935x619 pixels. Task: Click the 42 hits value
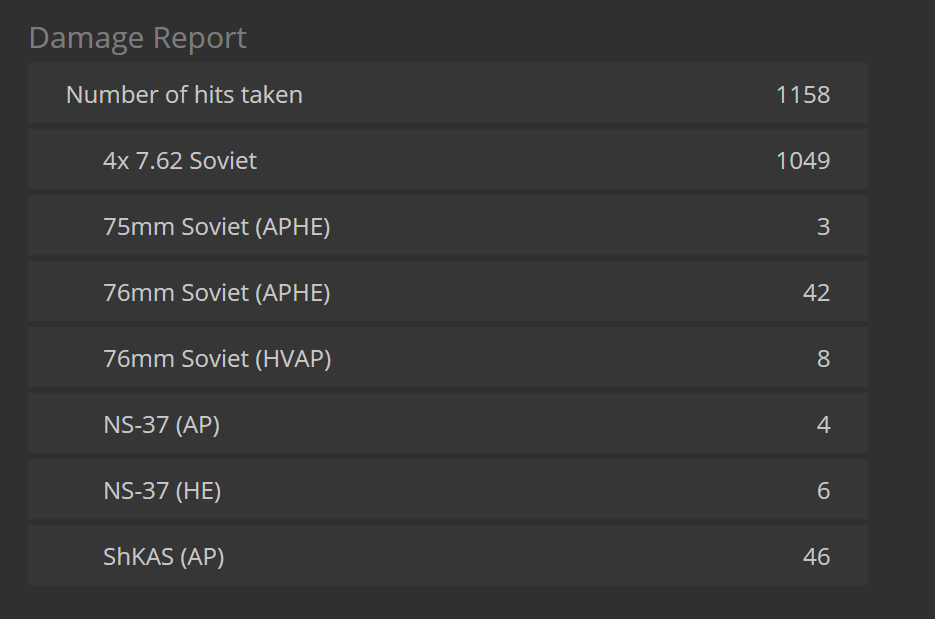click(816, 293)
